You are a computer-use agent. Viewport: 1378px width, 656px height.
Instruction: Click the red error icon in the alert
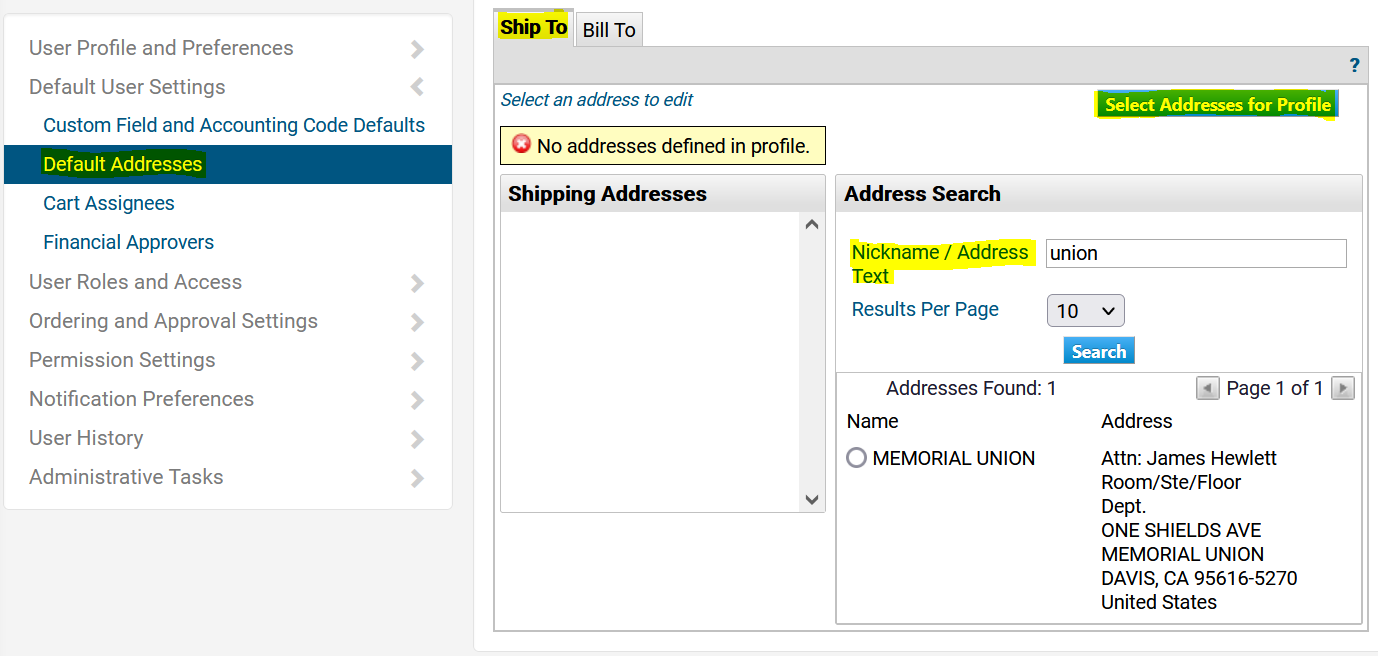pyautogui.click(x=521, y=145)
